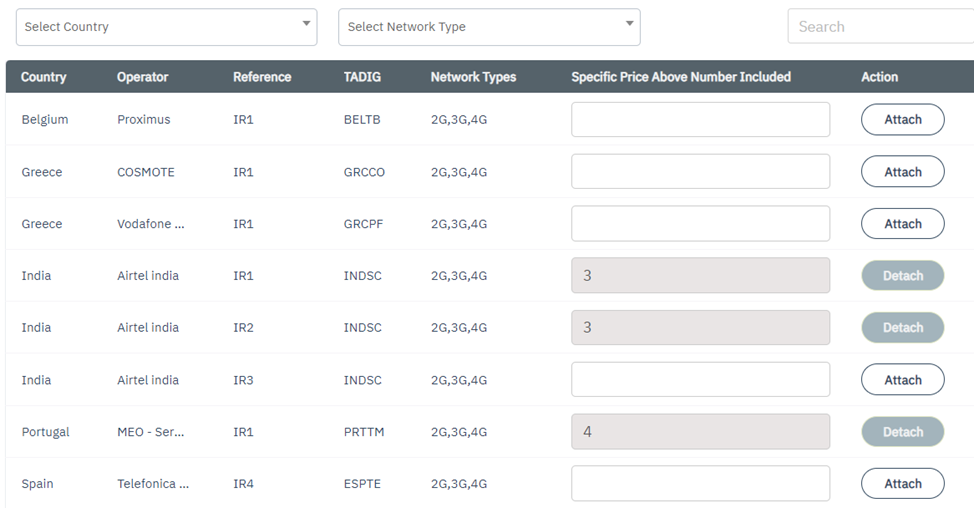Click the price field for Greece COSMOTE

(x=700, y=172)
